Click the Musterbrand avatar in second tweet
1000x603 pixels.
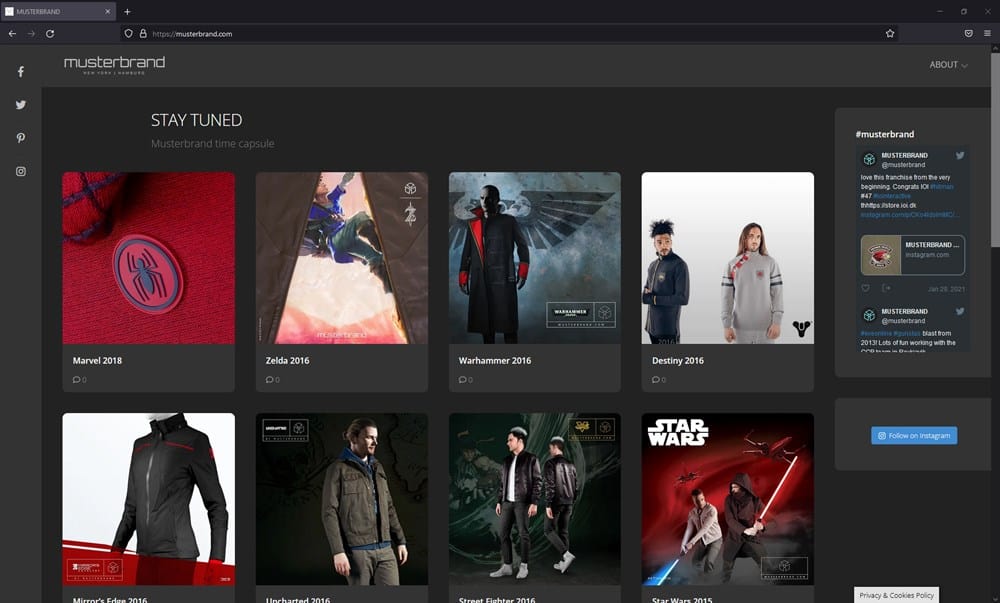[x=869, y=315]
